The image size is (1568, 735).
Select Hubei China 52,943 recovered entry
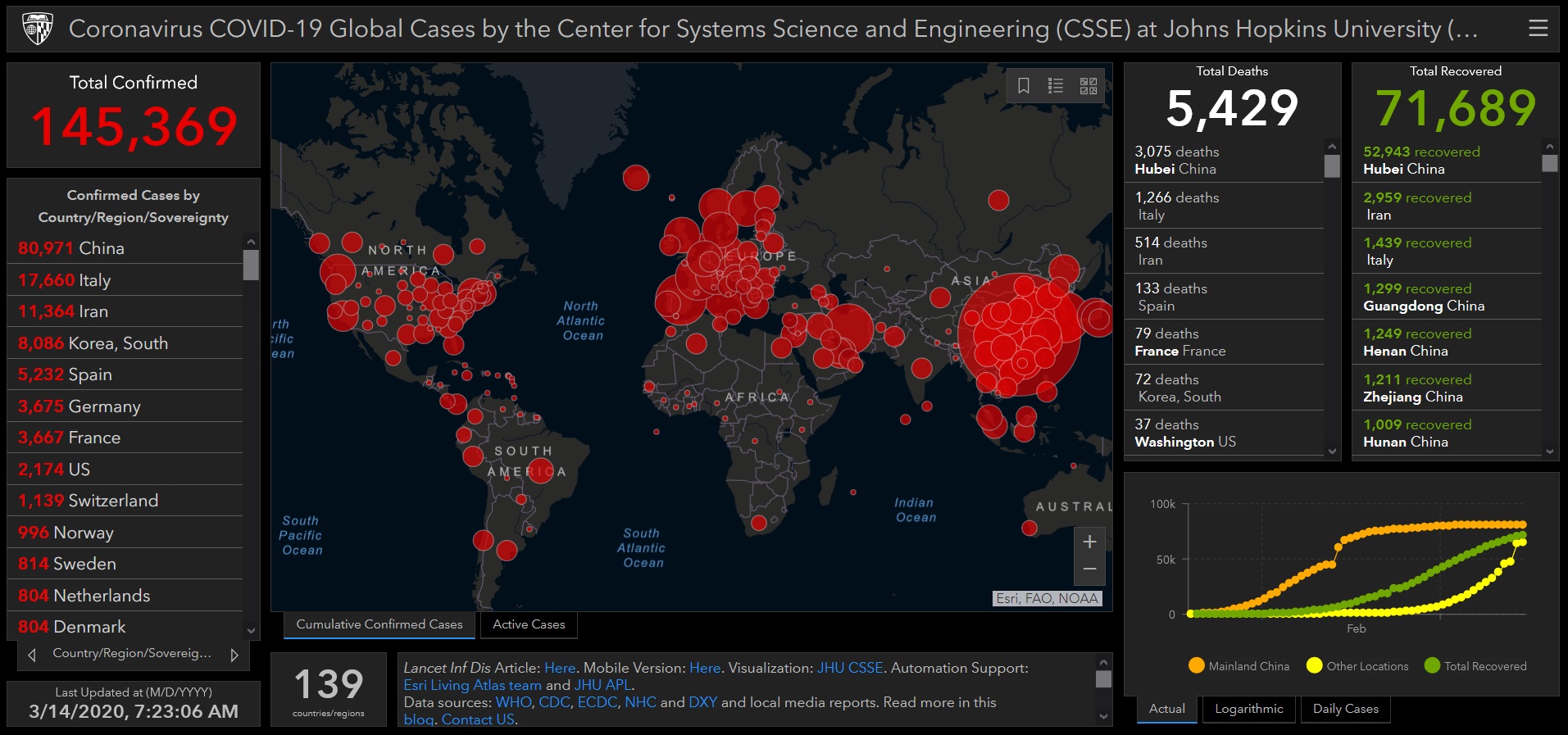[x=1448, y=160]
